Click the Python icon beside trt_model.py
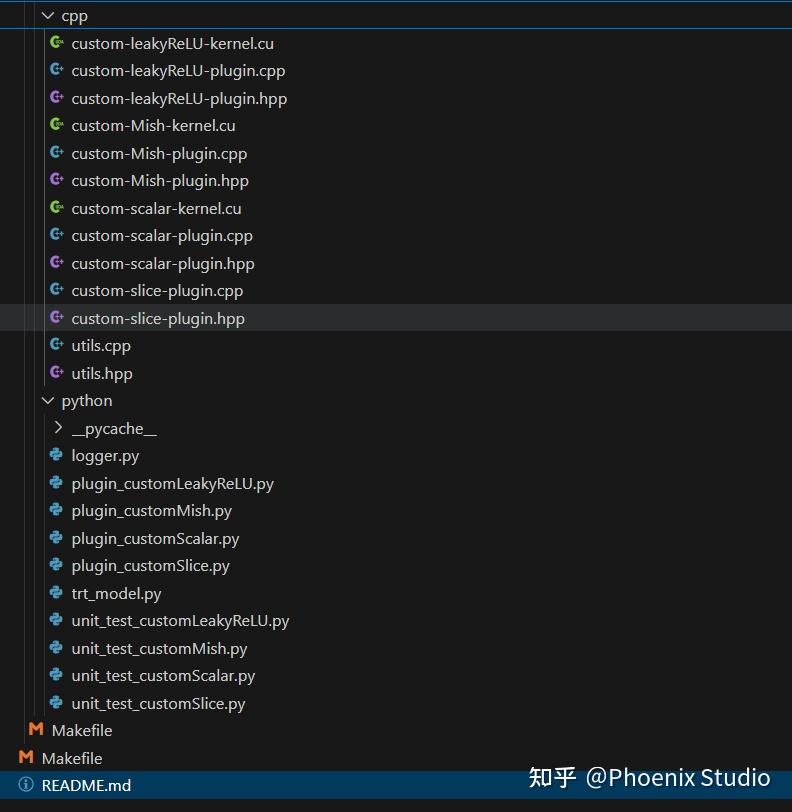This screenshot has width=792, height=812. coord(56,593)
